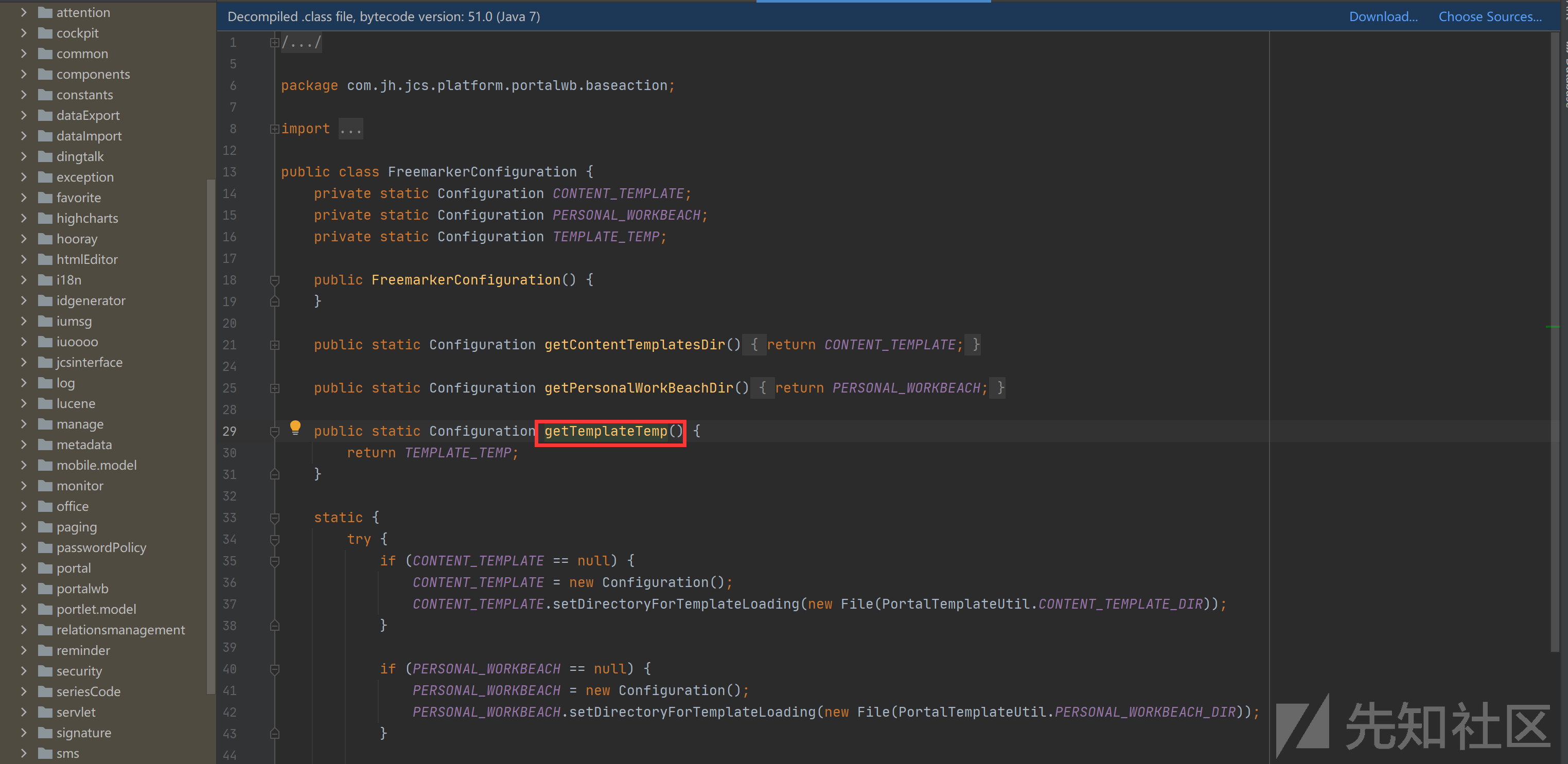Click line number 29 in gutter

pyautogui.click(x=229, y=432)
